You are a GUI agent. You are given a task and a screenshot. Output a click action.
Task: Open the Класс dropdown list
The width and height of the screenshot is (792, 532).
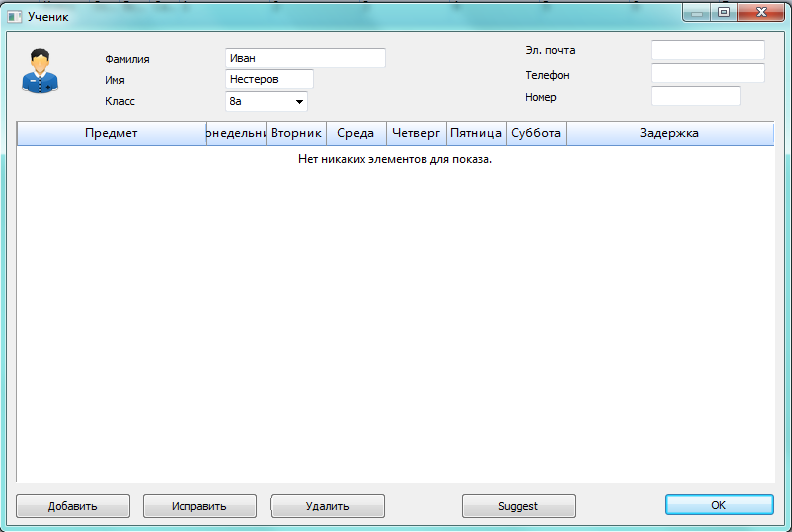298,101
